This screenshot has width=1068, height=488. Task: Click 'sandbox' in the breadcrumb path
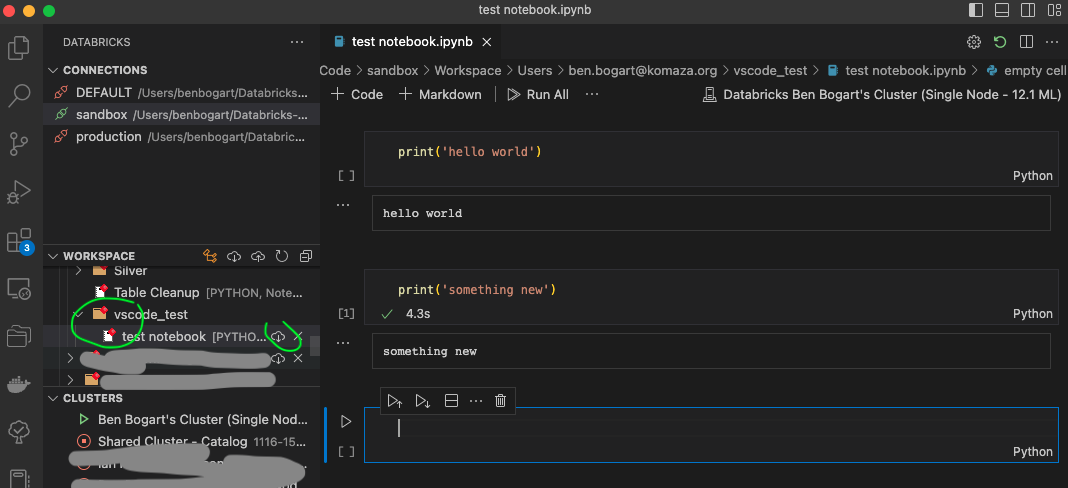coord(392,71)
